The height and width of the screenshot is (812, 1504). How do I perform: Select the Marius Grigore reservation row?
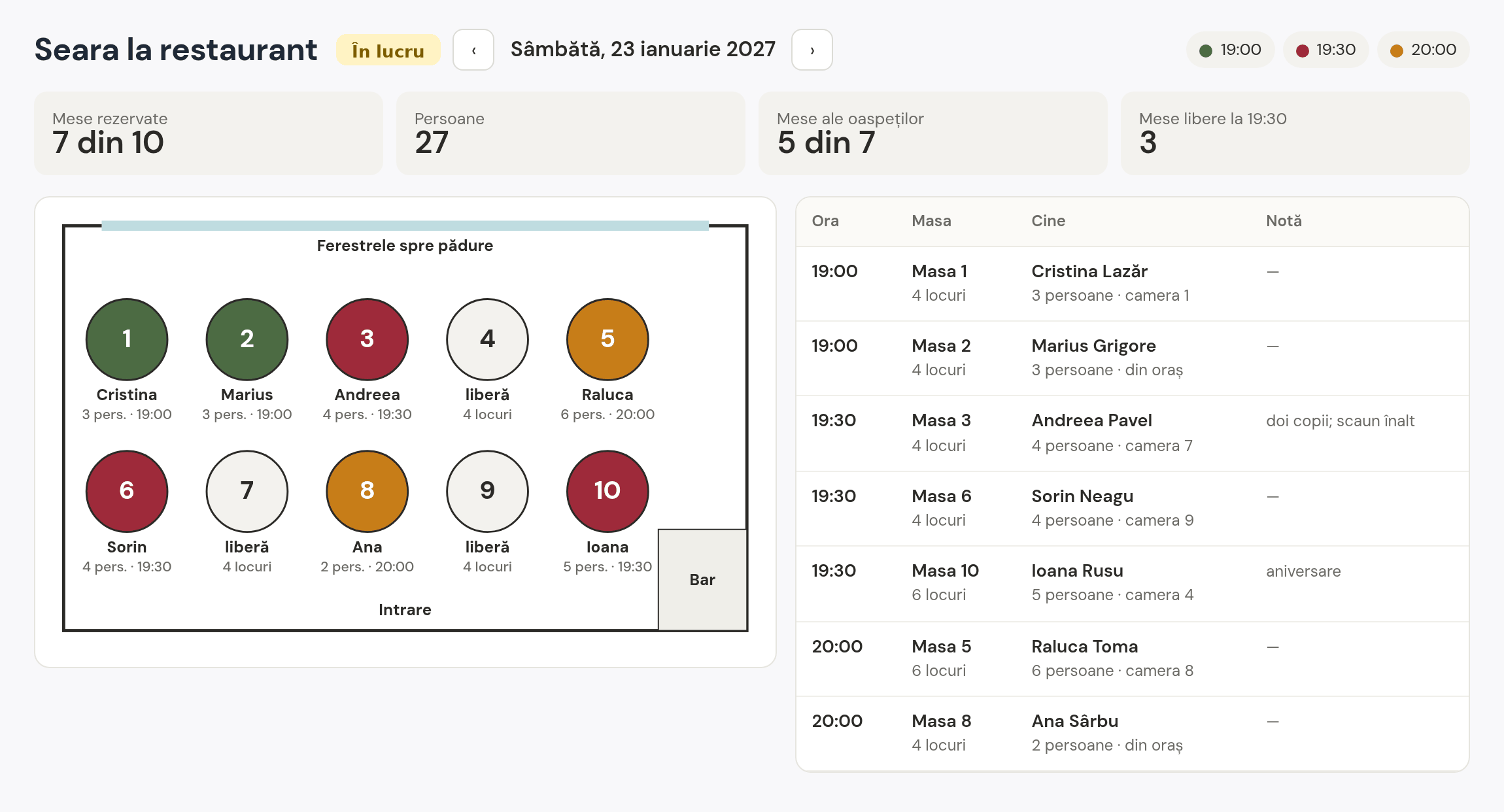1133,358
